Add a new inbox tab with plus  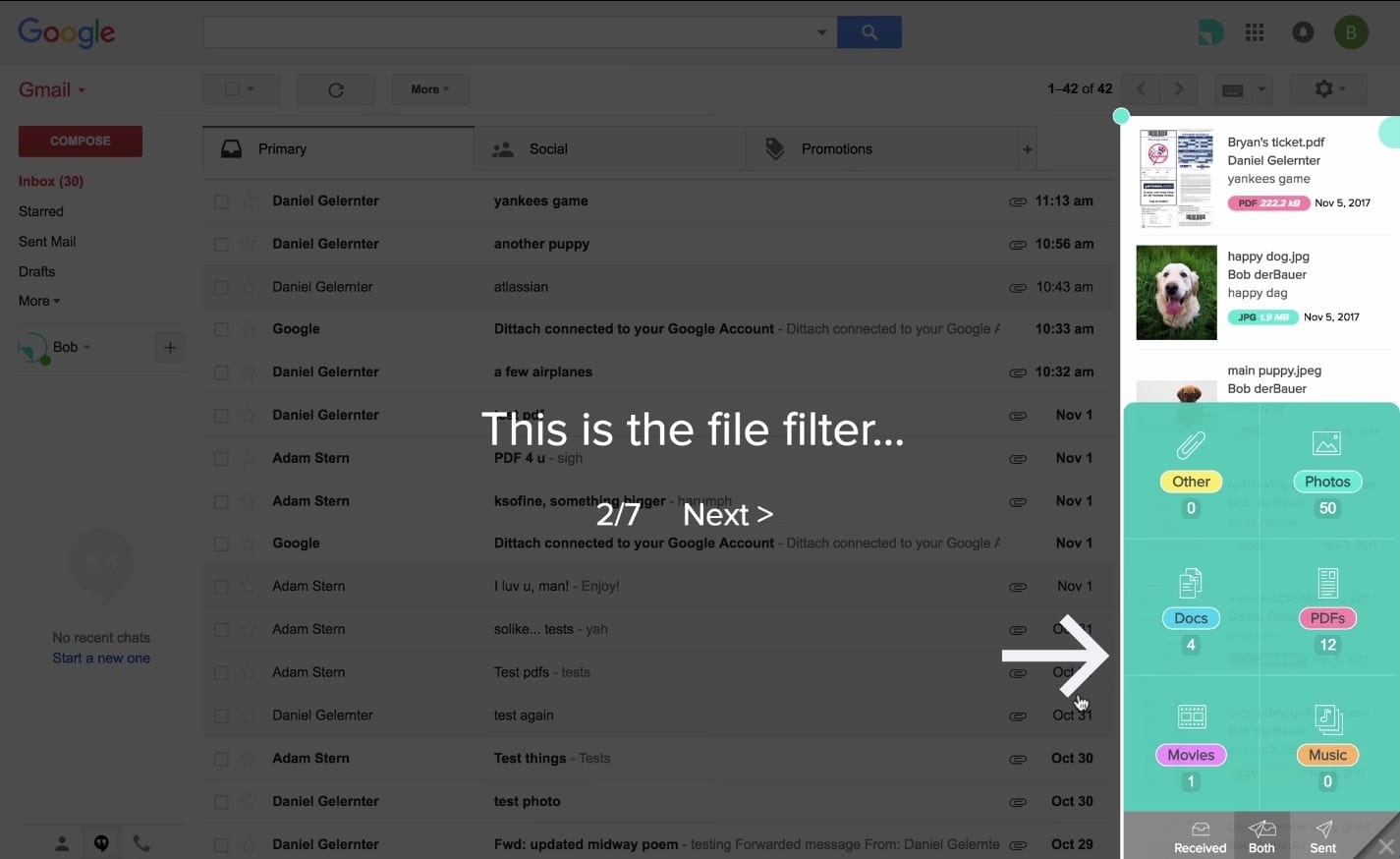[1028, 149]
